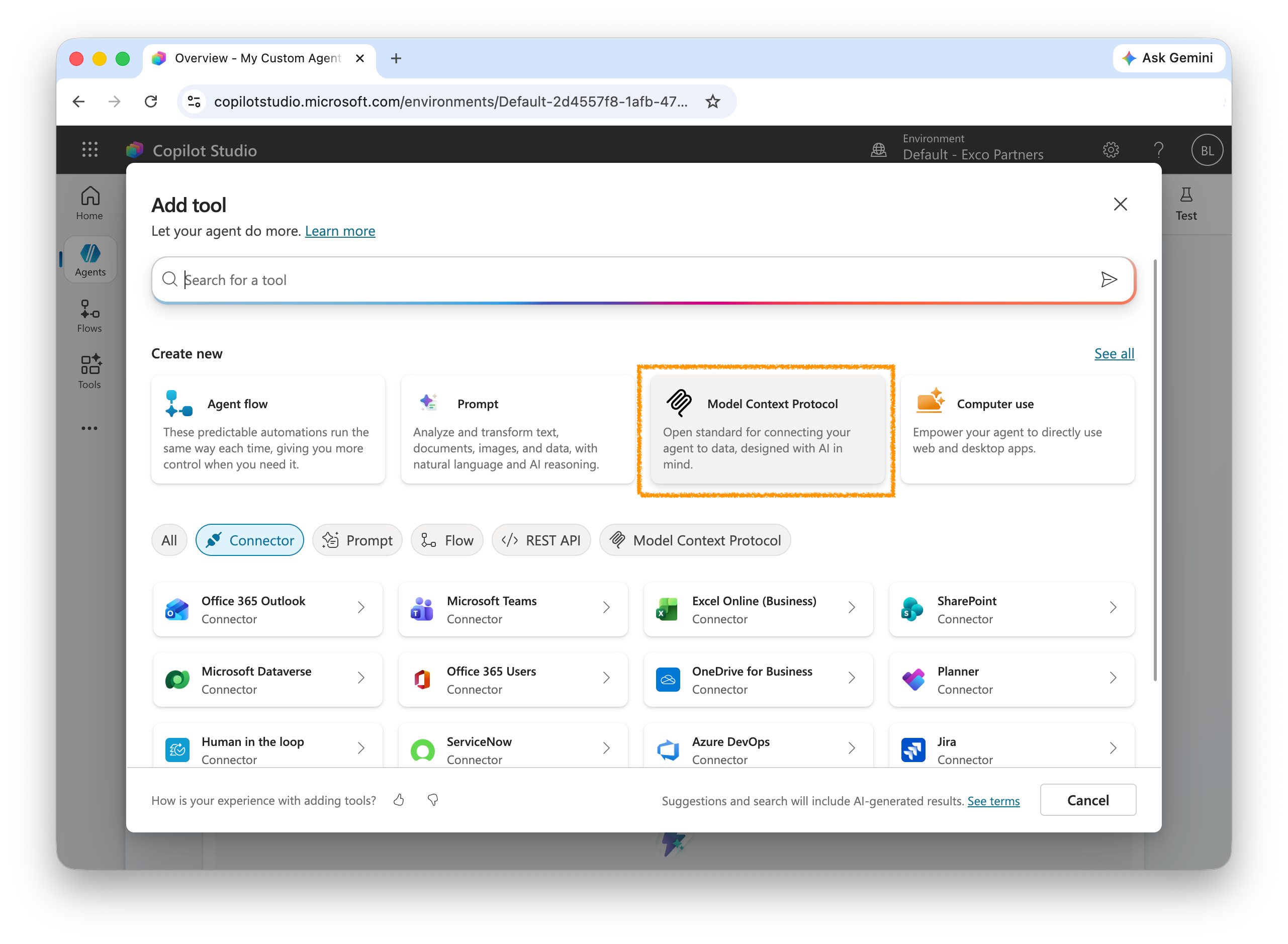Screen dimensions: 1288x944
Task: Click the search magnifier icon
Action: pyautogui.click(x=169, y=279)
